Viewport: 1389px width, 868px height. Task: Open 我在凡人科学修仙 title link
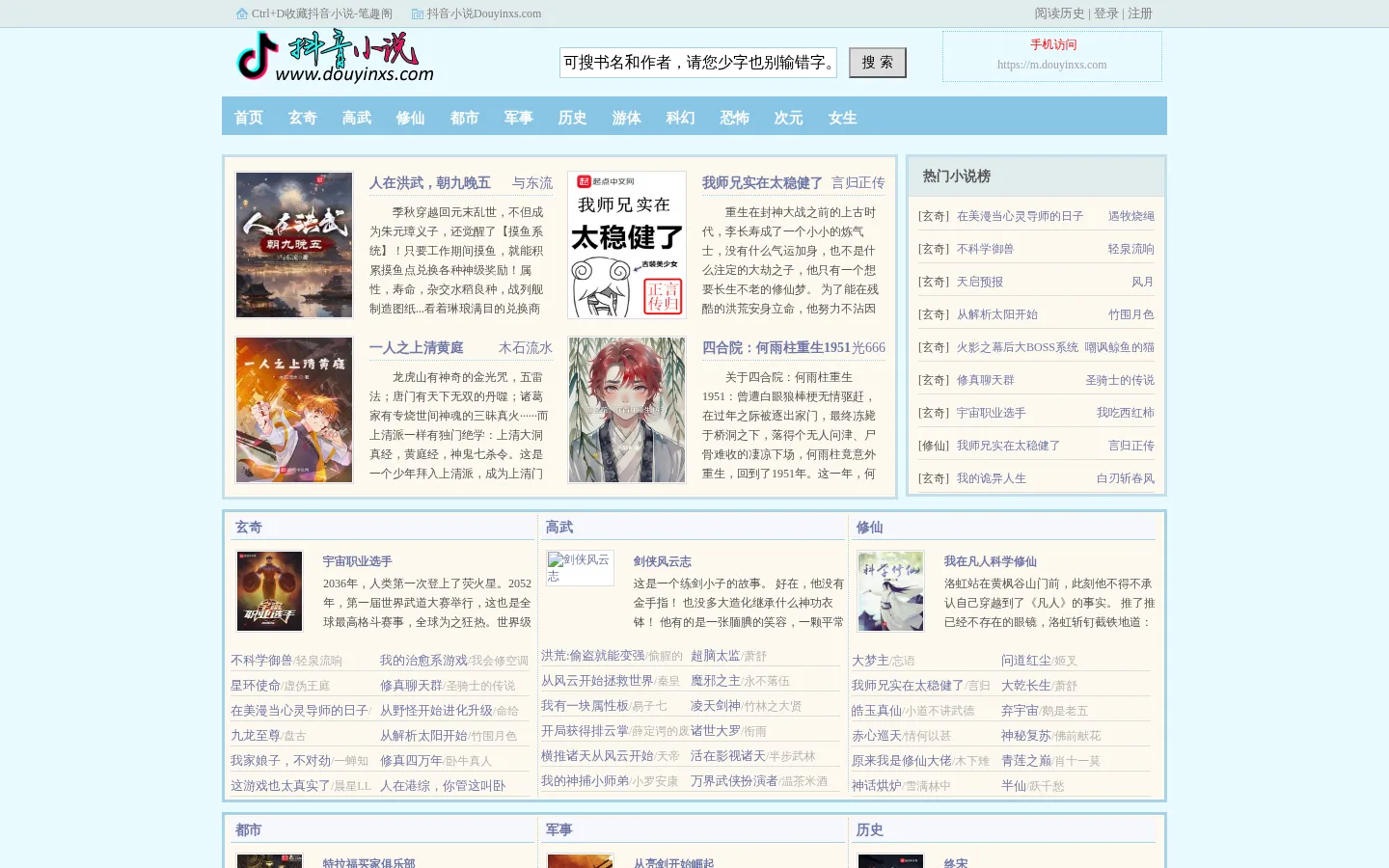pyautogui.click(x=991, y=561)
